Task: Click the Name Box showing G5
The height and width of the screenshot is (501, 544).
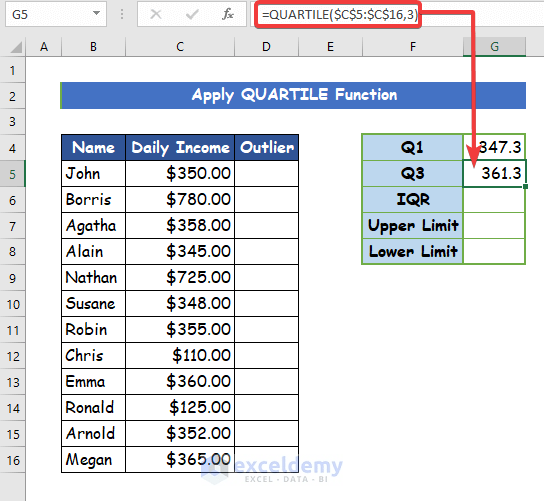Action: 56,14
